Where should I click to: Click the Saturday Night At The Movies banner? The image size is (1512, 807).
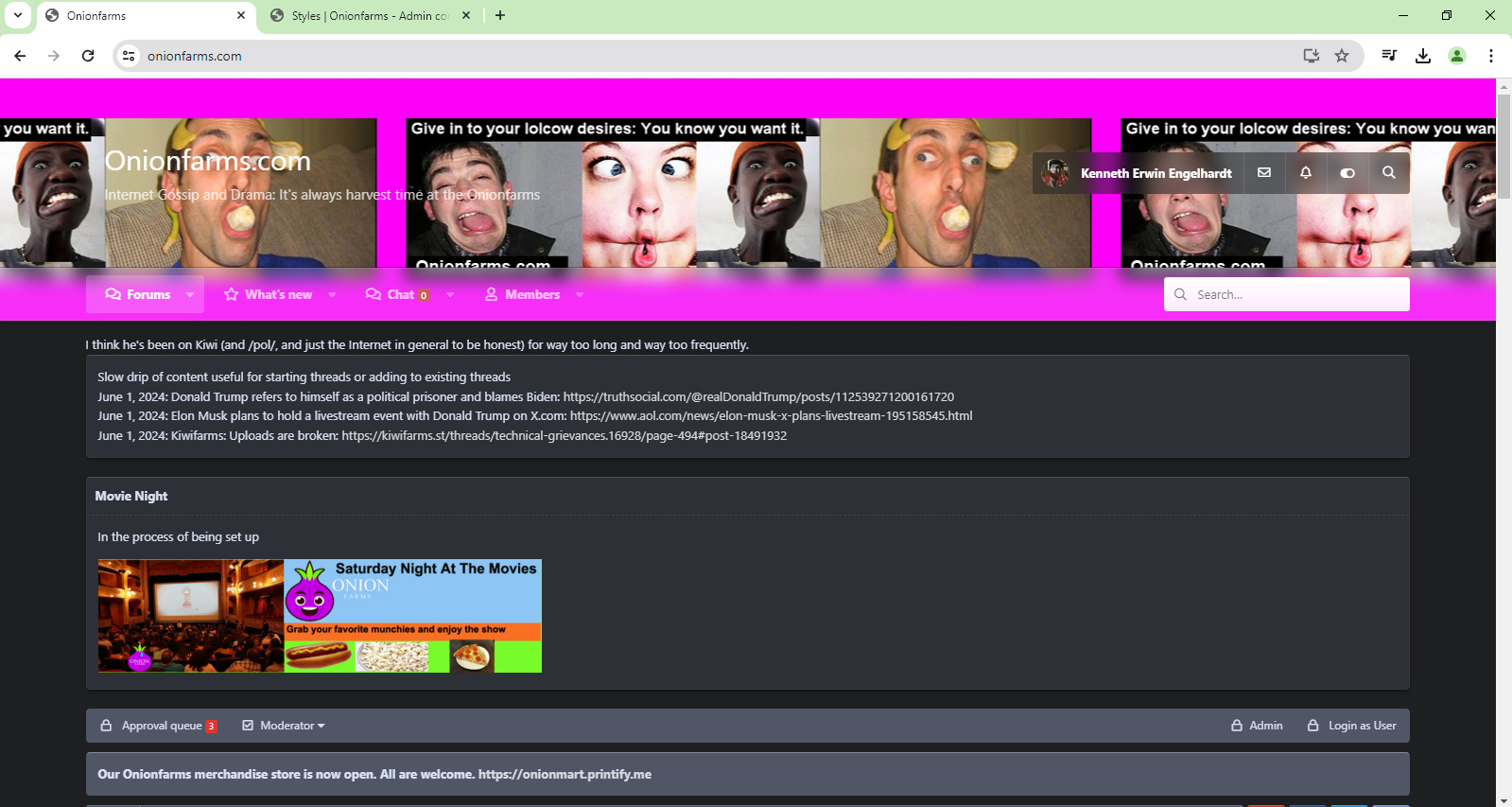320,616
